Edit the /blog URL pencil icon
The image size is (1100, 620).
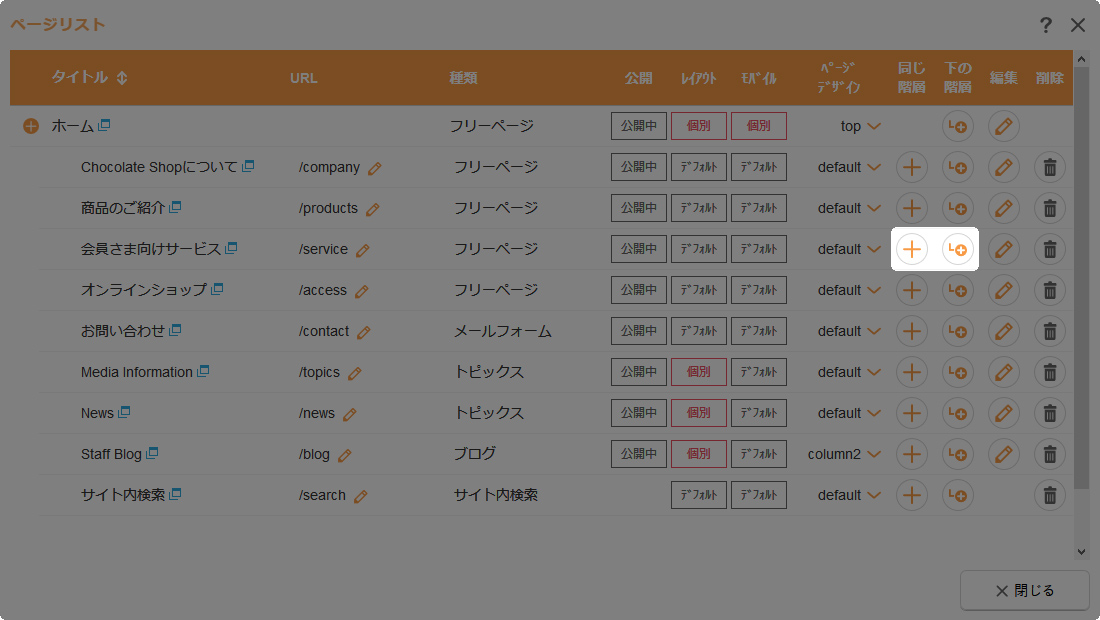[344, 455]
